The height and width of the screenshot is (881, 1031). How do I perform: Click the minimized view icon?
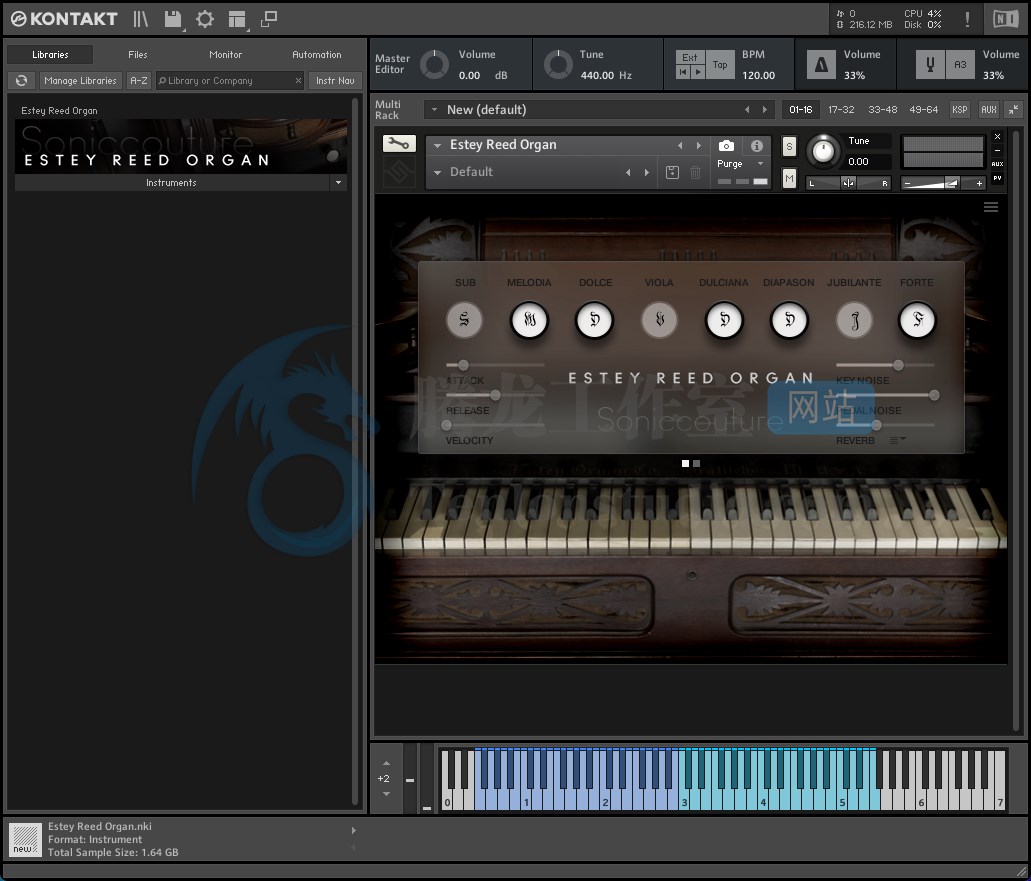pyautogui.click(x=269, y=19)
